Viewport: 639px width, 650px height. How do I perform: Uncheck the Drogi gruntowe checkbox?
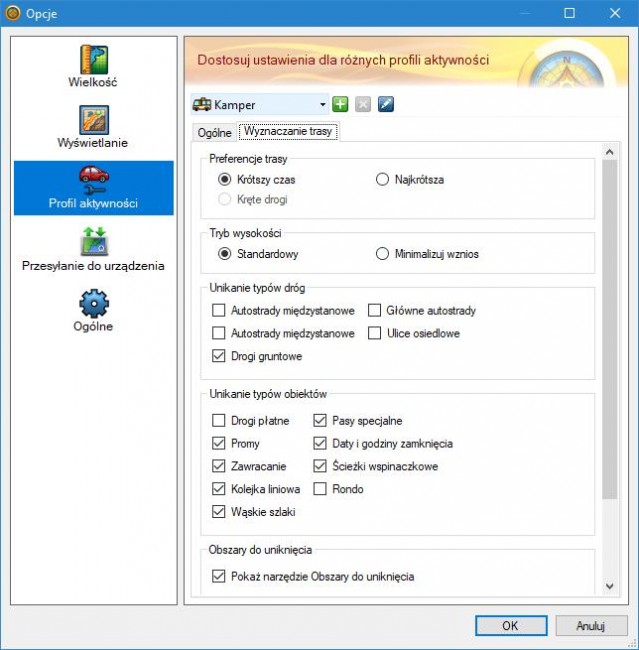pos(219,356)
